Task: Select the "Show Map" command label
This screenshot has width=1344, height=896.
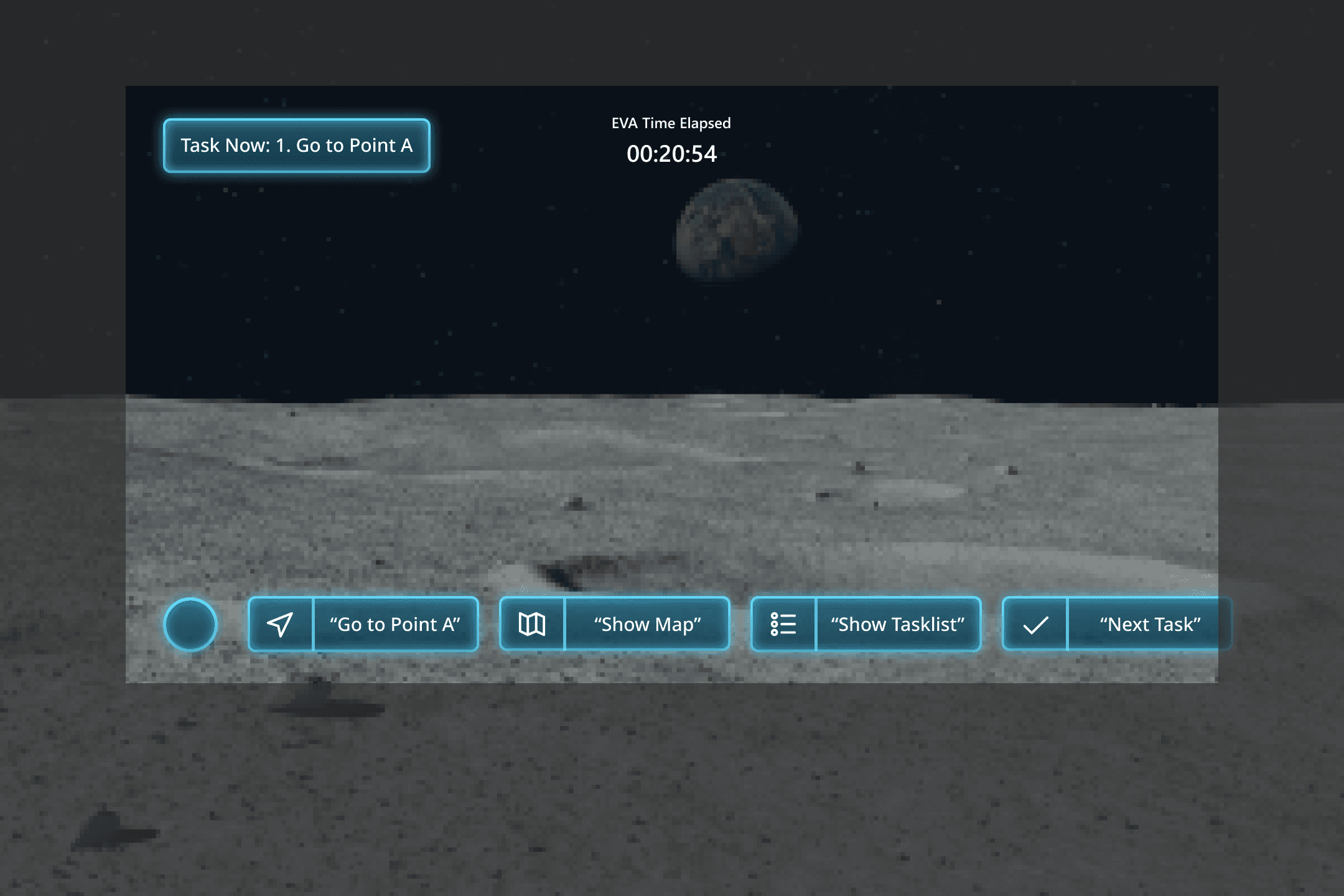Action: pyautogui.click(x=647, y=624)
